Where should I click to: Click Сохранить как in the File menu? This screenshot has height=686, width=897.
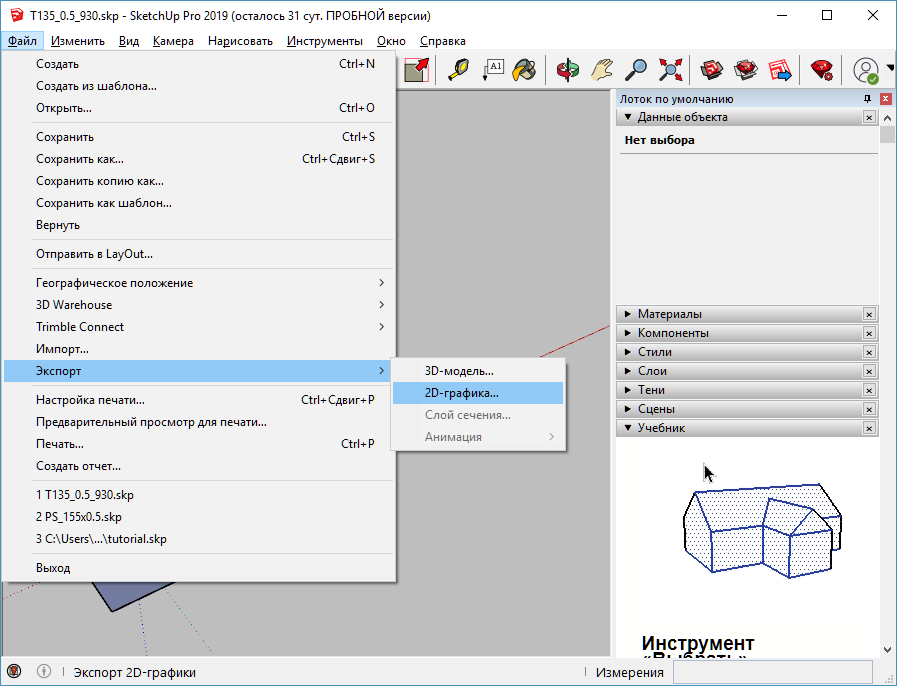click(80, 159)
